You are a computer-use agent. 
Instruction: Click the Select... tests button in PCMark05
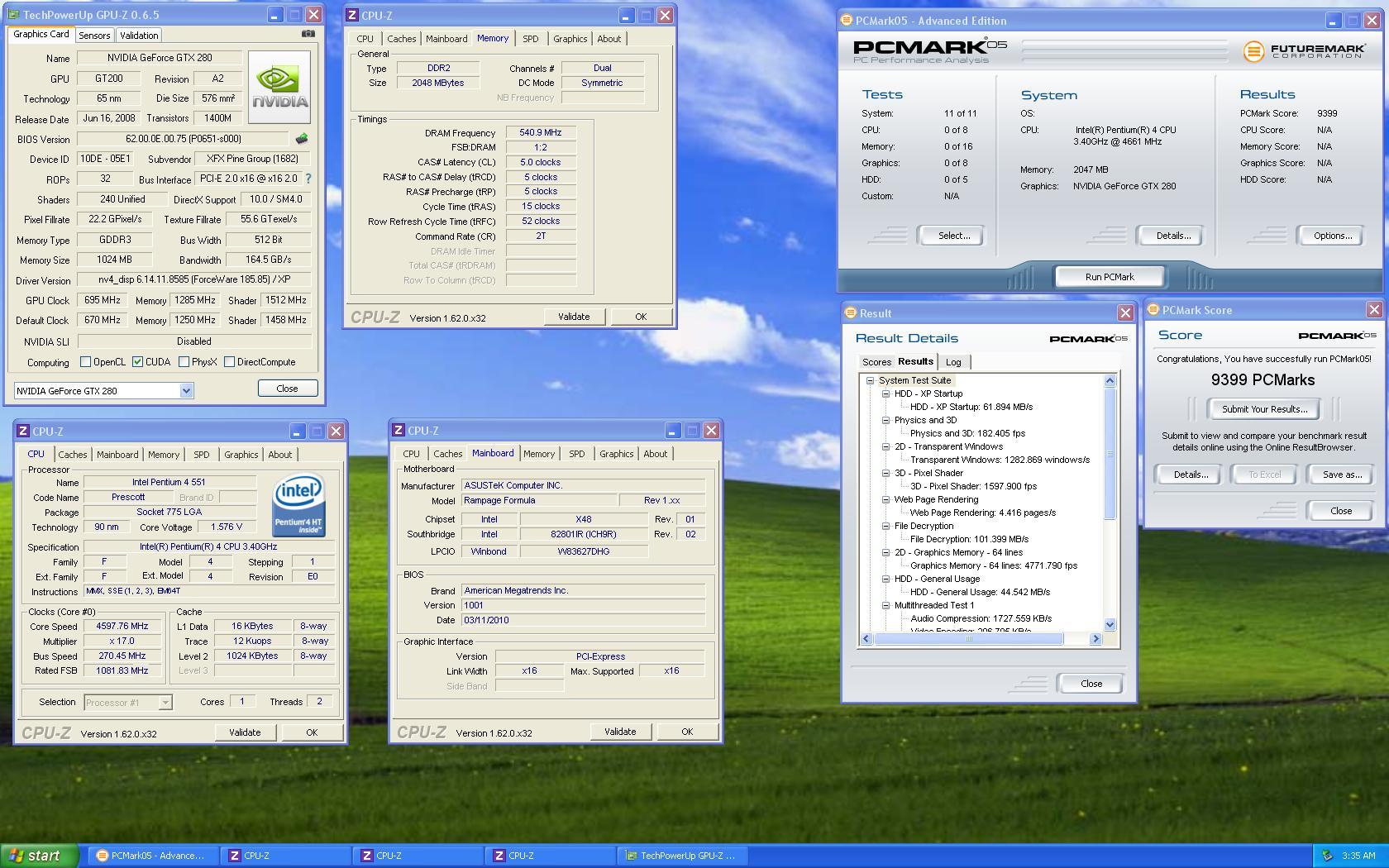tap(953, 236)
